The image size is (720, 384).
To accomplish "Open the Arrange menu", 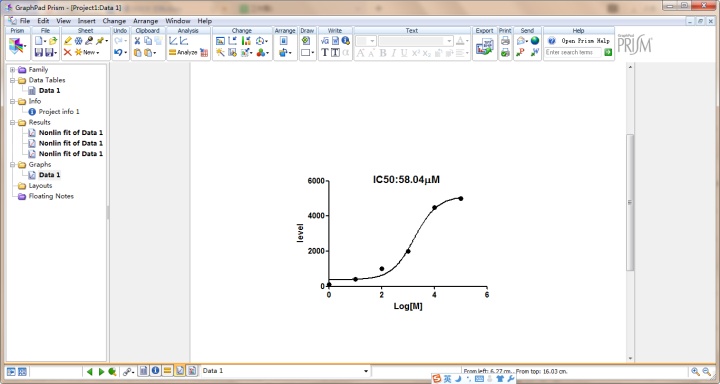I will (x=146, y=21).
